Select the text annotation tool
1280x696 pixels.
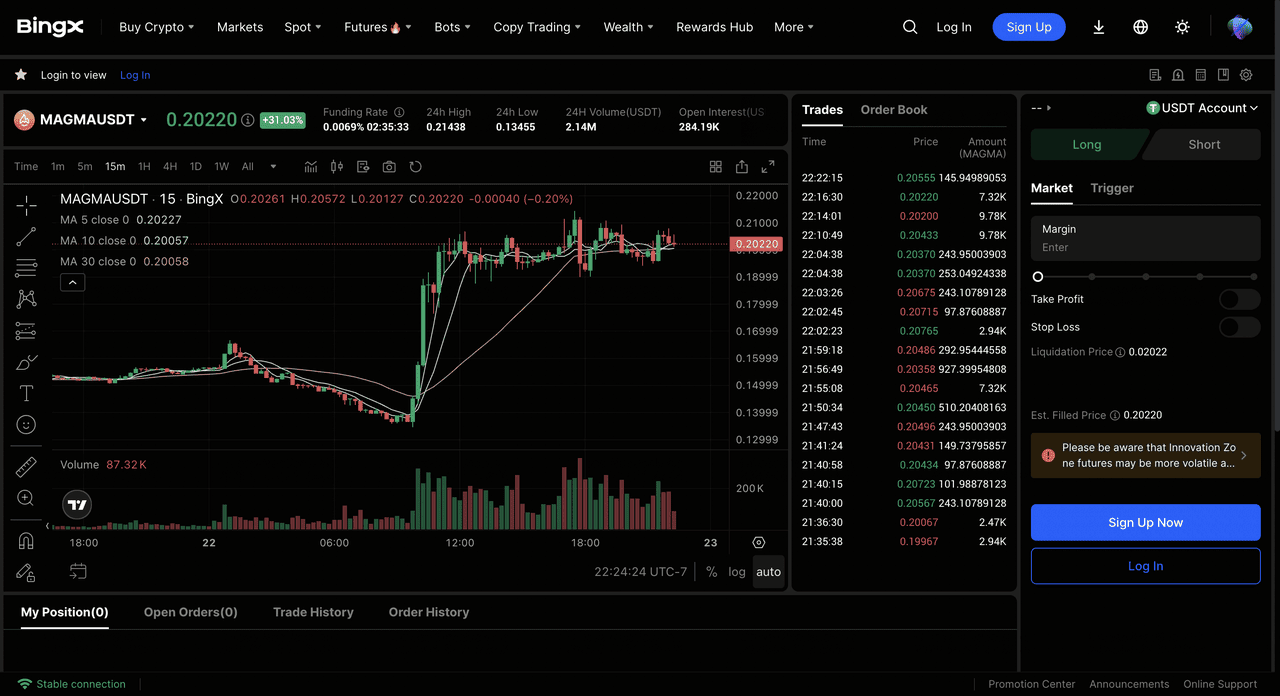[26, 393]
